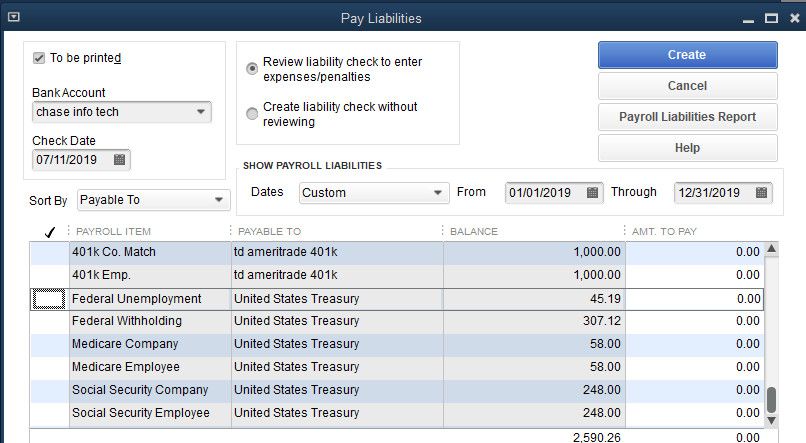Open the From date calendar picker
This screenshot has height=443, width=806.
coord(592,193)
